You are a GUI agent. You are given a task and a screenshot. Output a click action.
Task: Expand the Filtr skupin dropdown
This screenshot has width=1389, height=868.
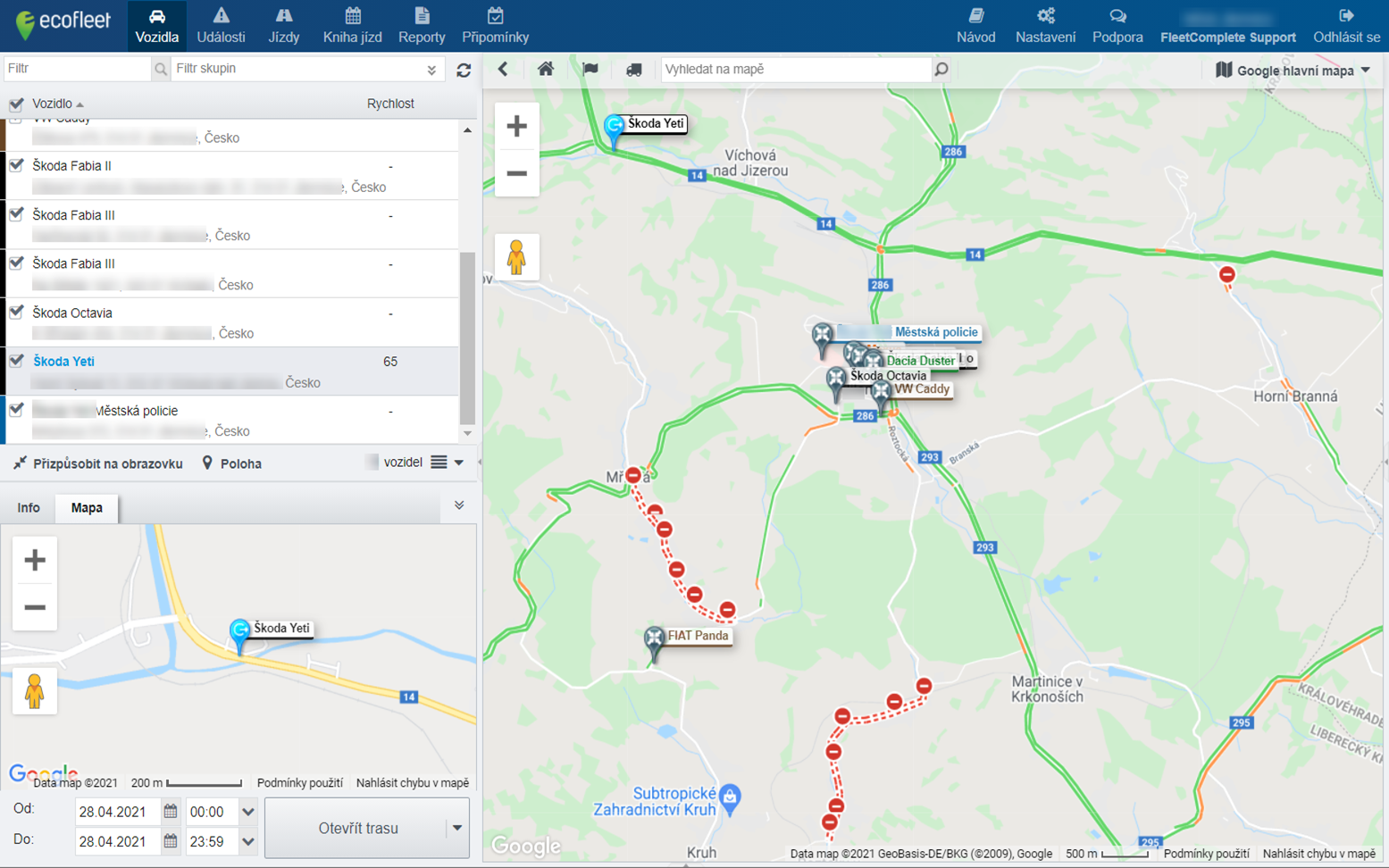pos(431,70)
